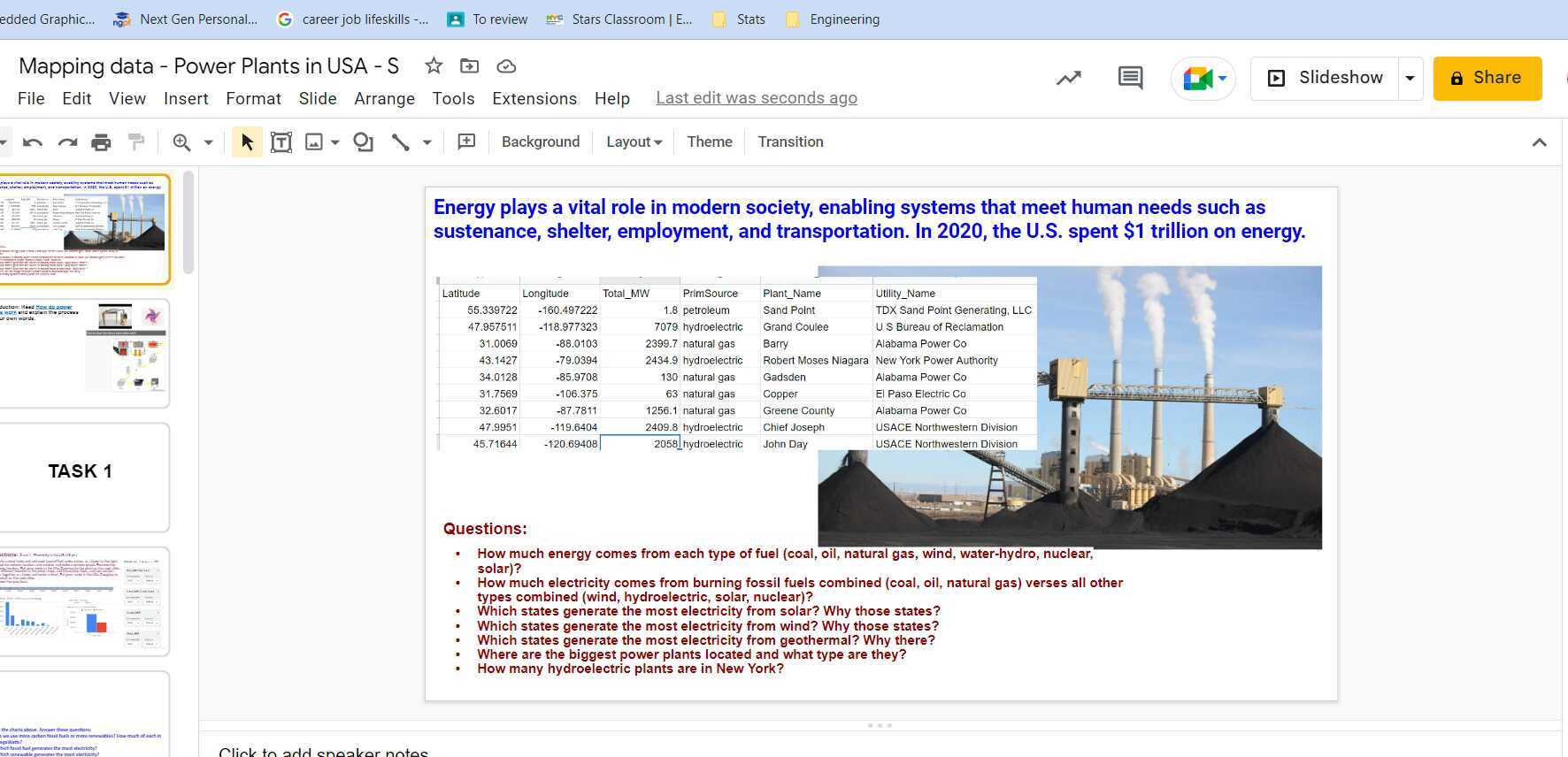
Task: Click the Insert shape icon
Action: point(363,142)
